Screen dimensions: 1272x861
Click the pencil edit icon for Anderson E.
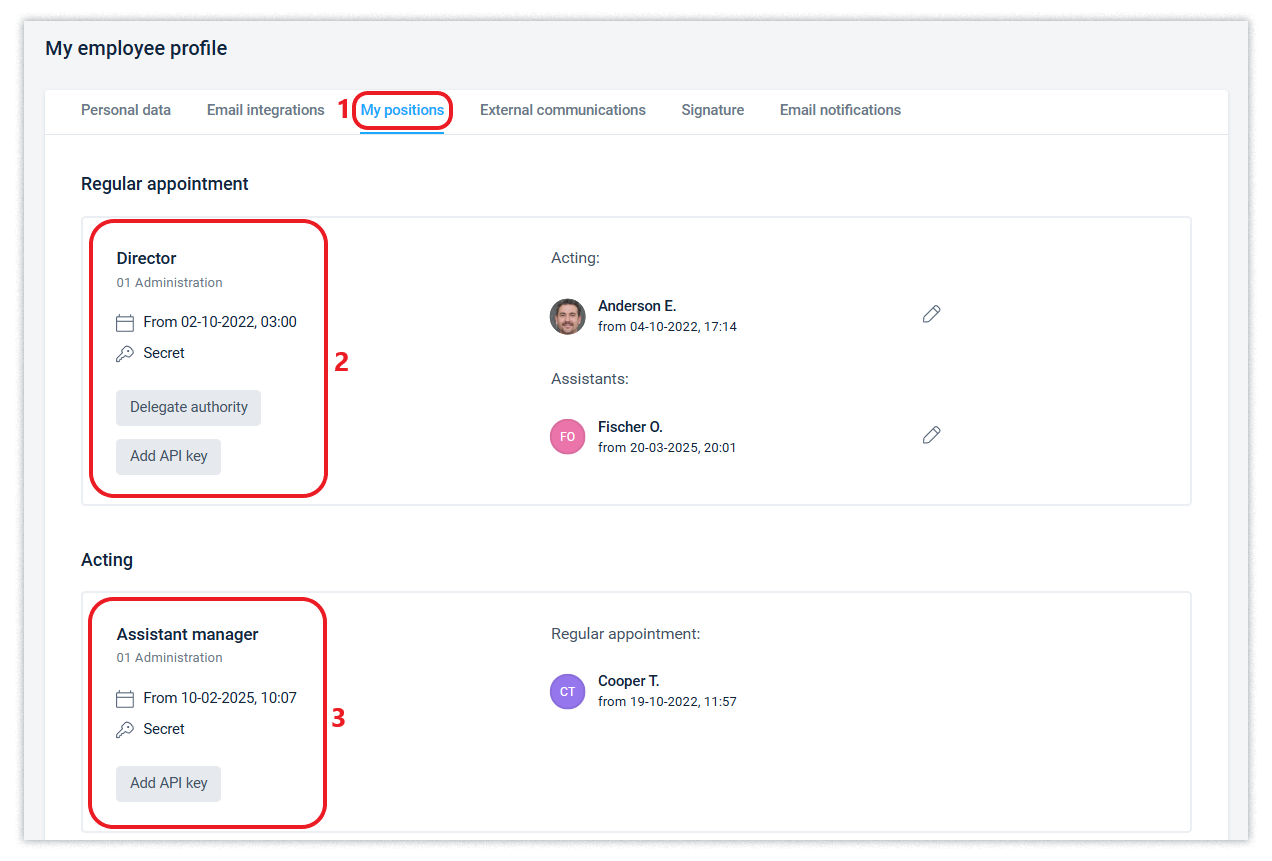(x=931, y=314)
